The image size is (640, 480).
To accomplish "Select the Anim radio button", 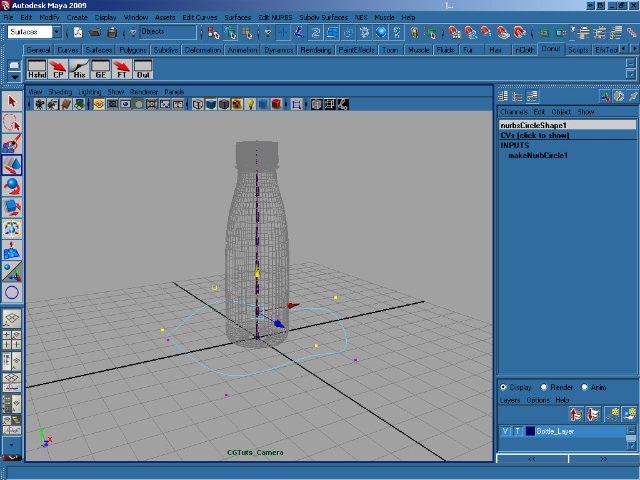I will click(585, 387).
